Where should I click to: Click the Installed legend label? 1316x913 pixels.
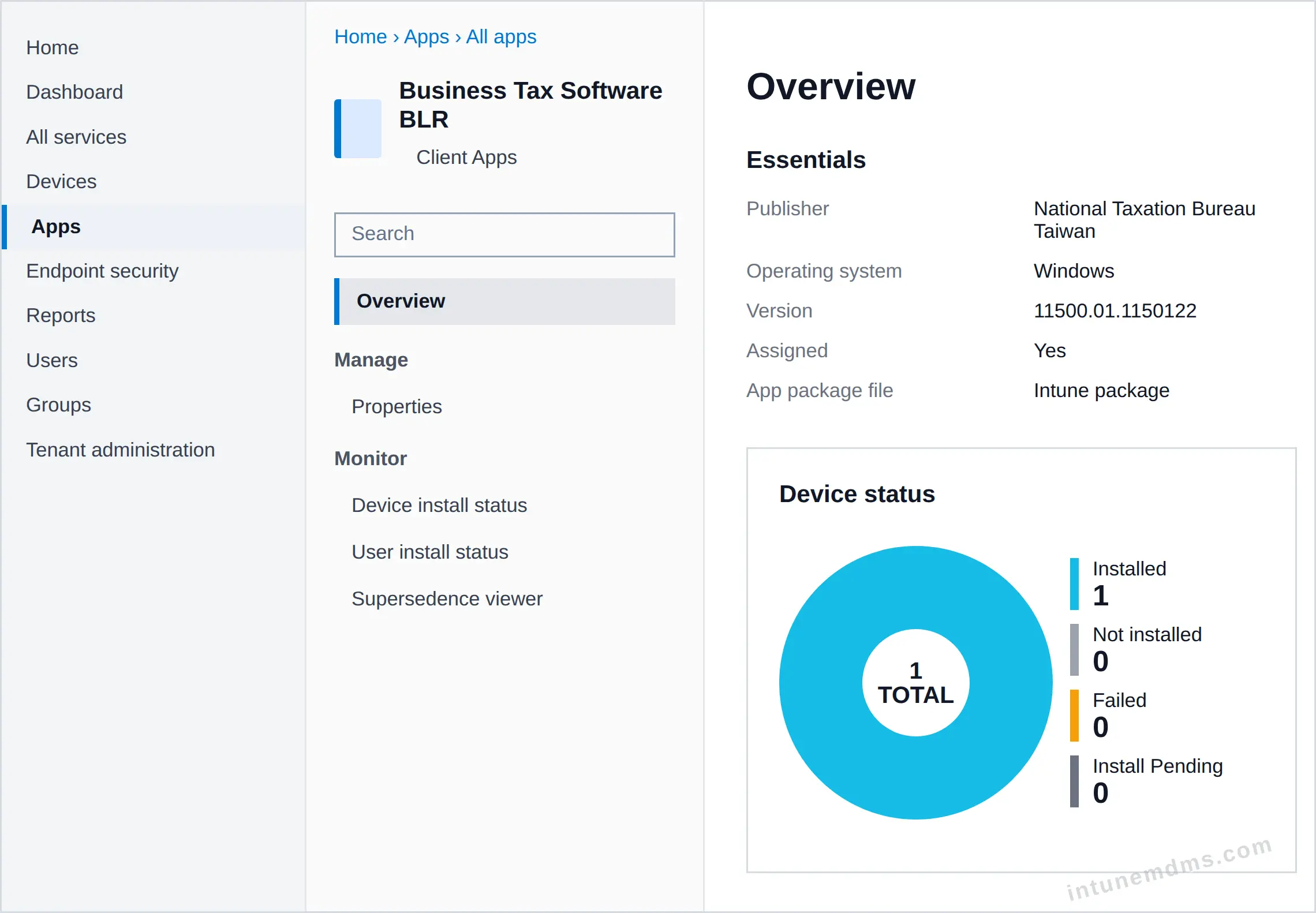1130,569
